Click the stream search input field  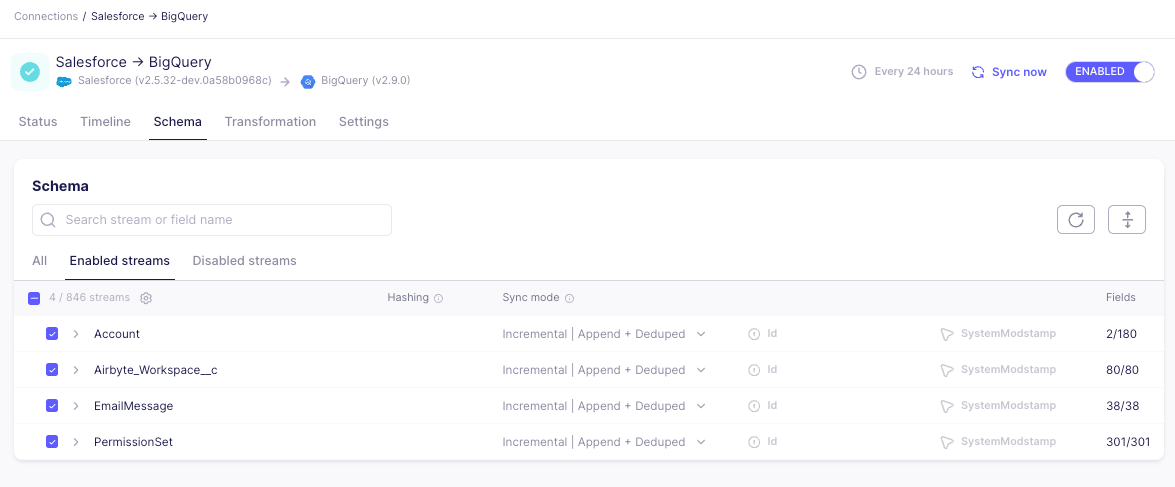click(x=212, y=220)
